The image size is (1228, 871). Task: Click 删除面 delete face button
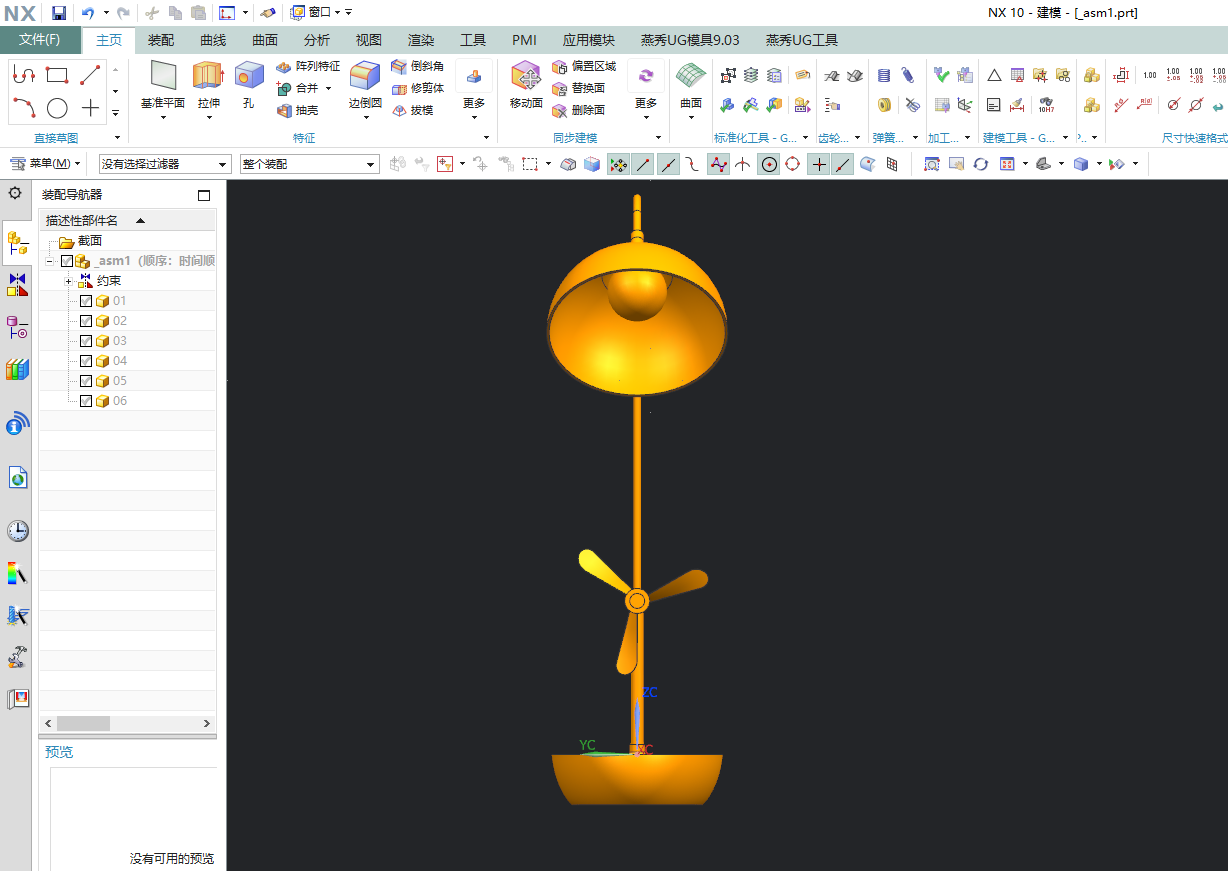click(x=578, y=110)
